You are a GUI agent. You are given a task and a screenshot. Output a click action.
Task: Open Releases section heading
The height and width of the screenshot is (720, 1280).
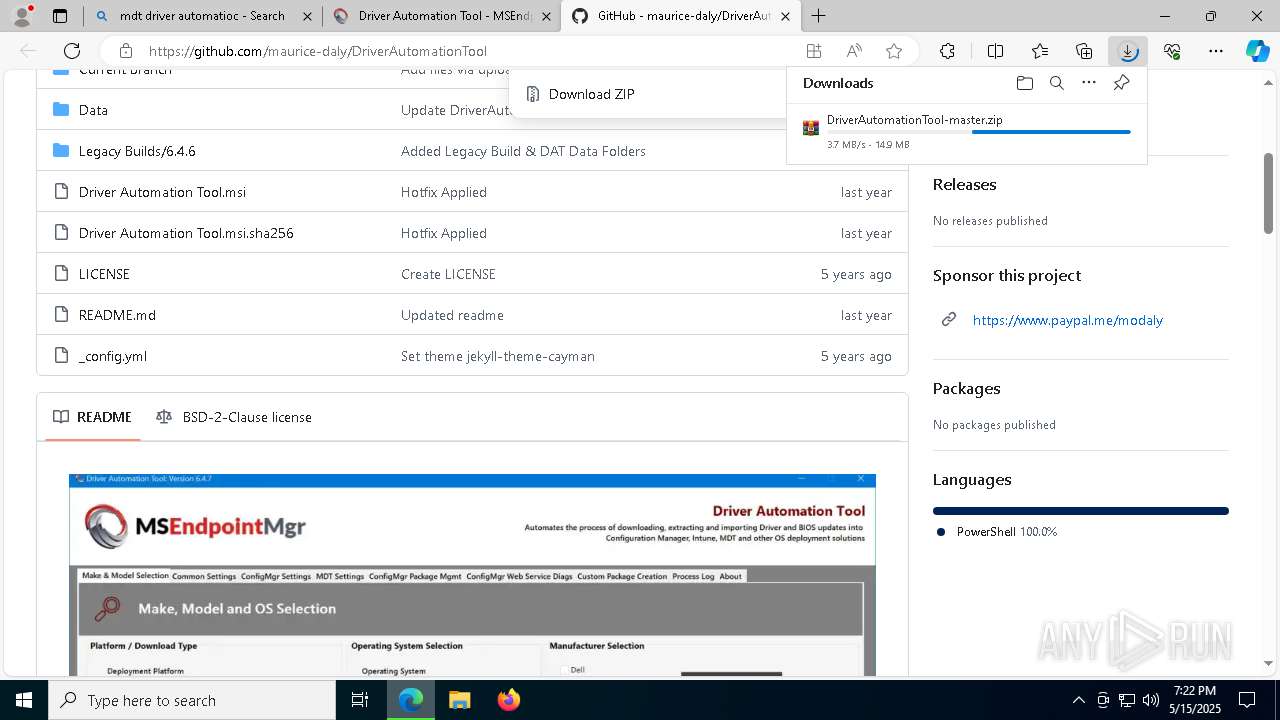point(964,184)
